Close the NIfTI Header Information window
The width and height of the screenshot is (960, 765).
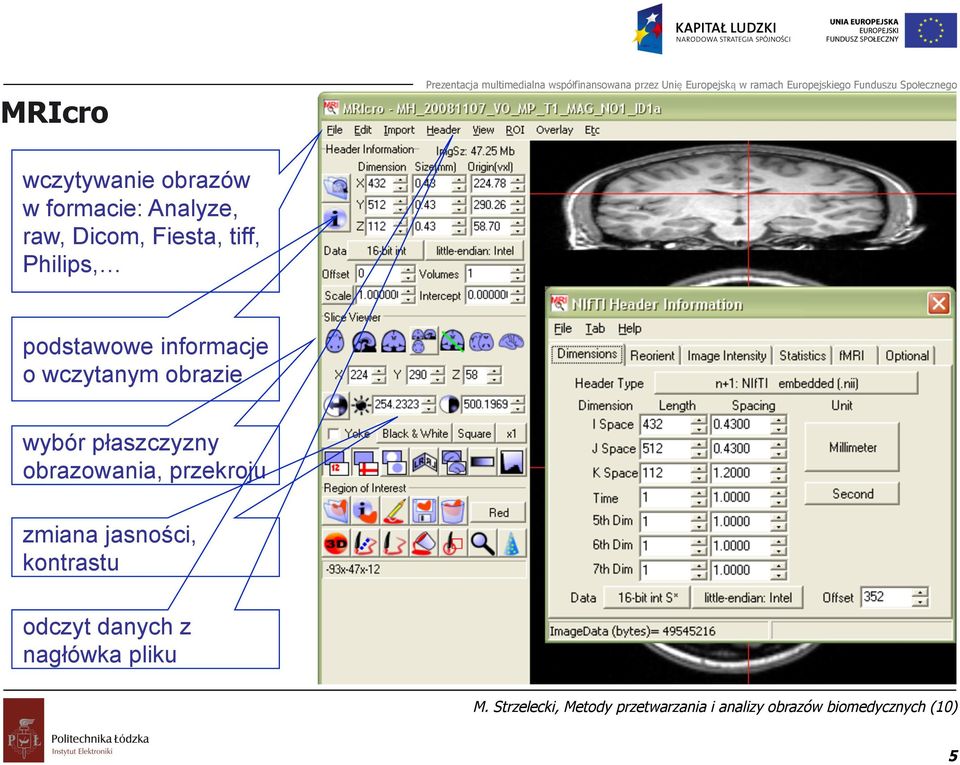(x=938, y=303)
